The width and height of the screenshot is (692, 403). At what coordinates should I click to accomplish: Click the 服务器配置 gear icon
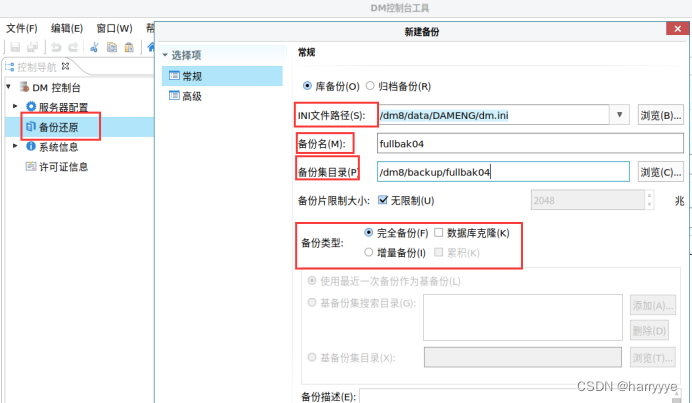pyautogui.click(x=30, y=106)
